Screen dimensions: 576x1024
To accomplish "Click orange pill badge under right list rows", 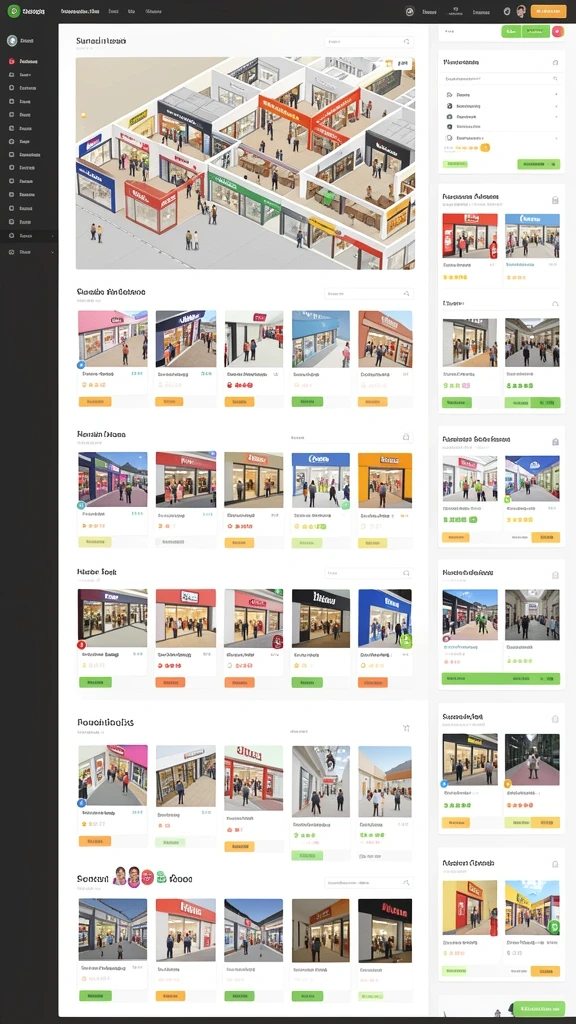I will pyautogui.click(x=485, y=148).
